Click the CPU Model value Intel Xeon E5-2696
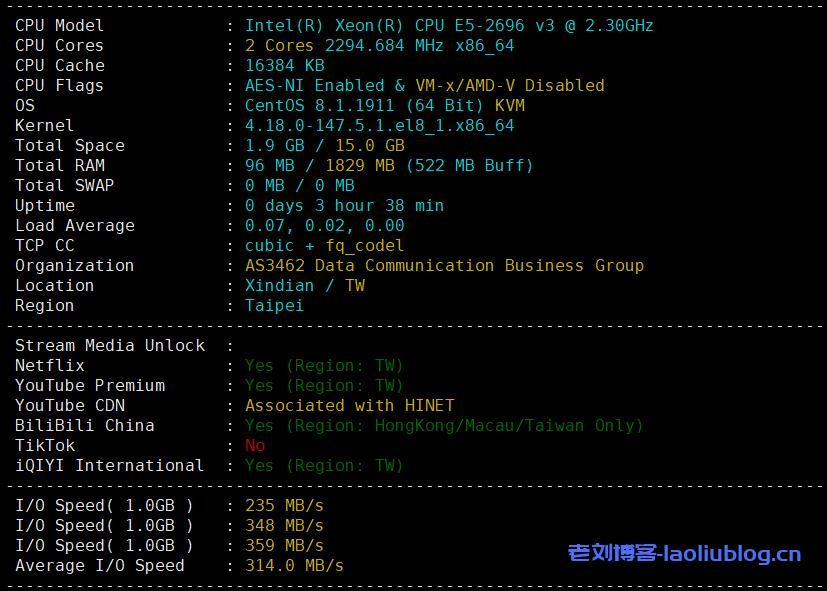This screenshot has height=591, width=827. pyautogui.click(x=449, y=26)
